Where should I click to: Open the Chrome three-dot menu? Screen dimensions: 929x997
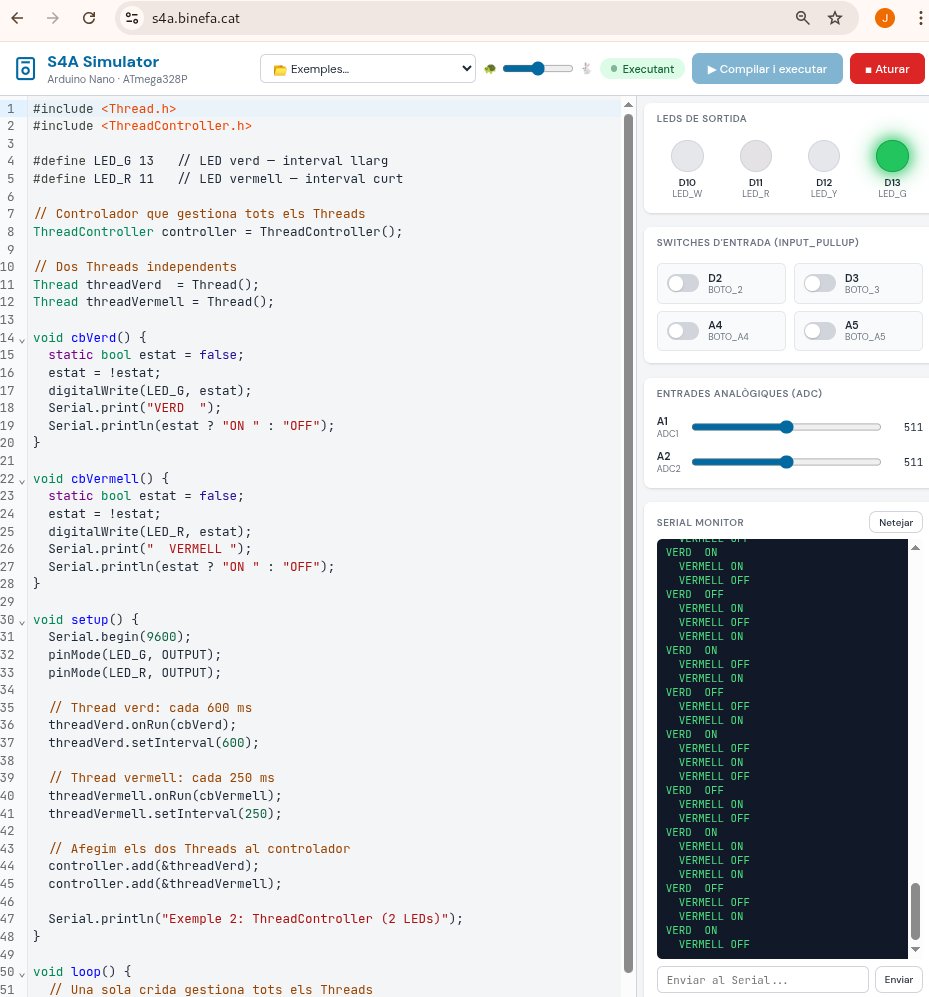919,18
